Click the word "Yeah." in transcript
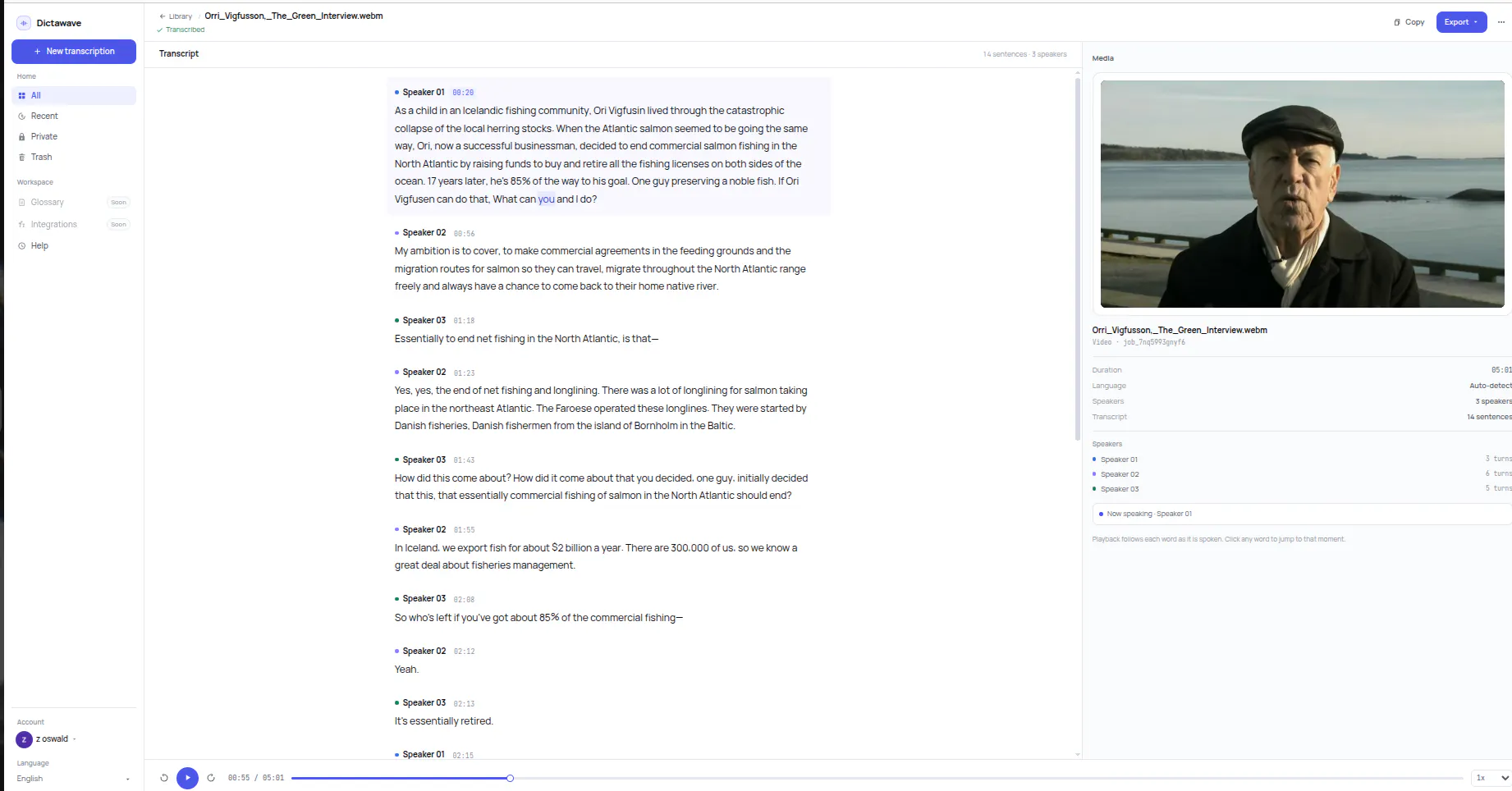1512x791 pixels. [x=406, y=670]
